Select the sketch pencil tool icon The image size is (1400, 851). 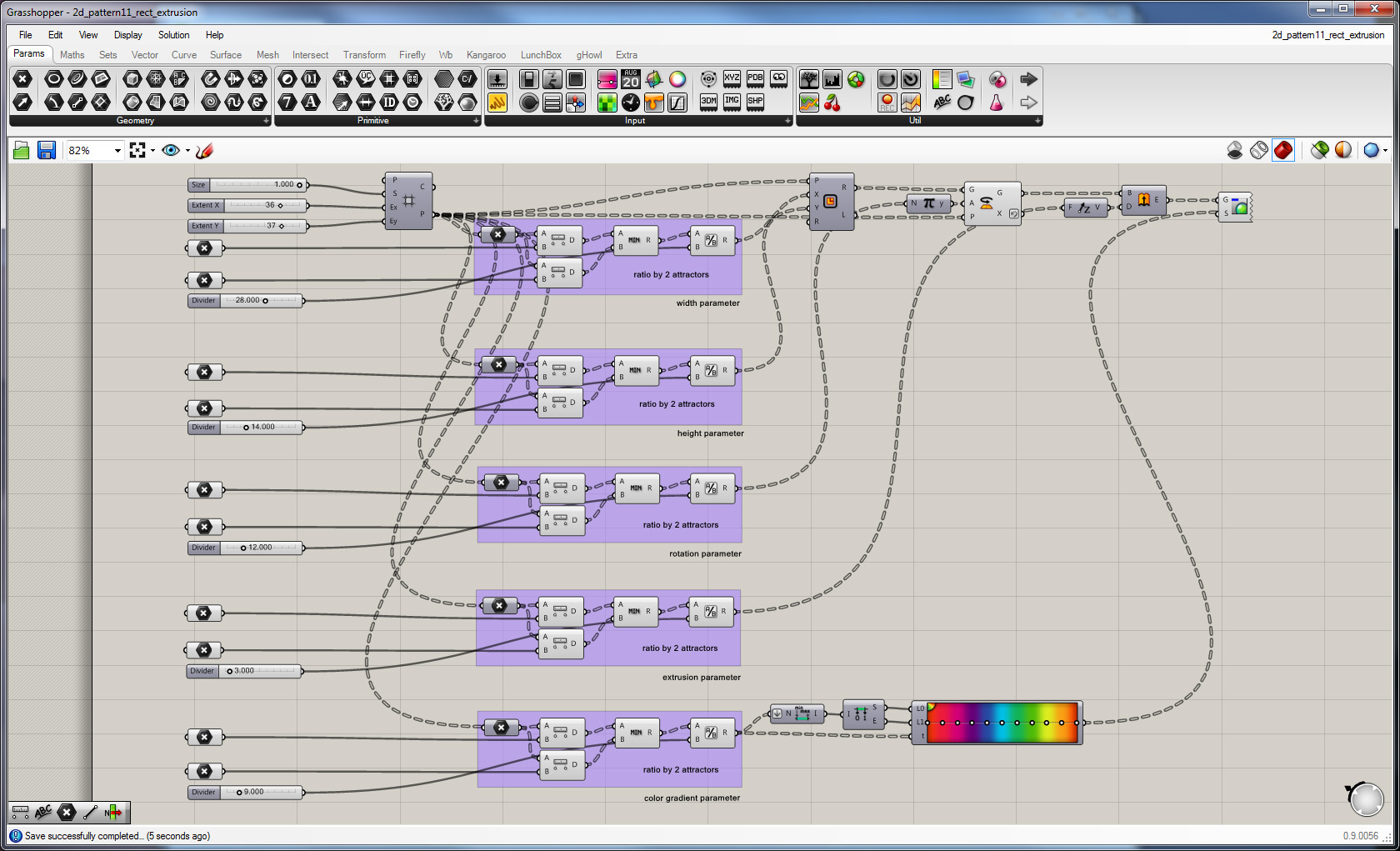tap(205, 150)
